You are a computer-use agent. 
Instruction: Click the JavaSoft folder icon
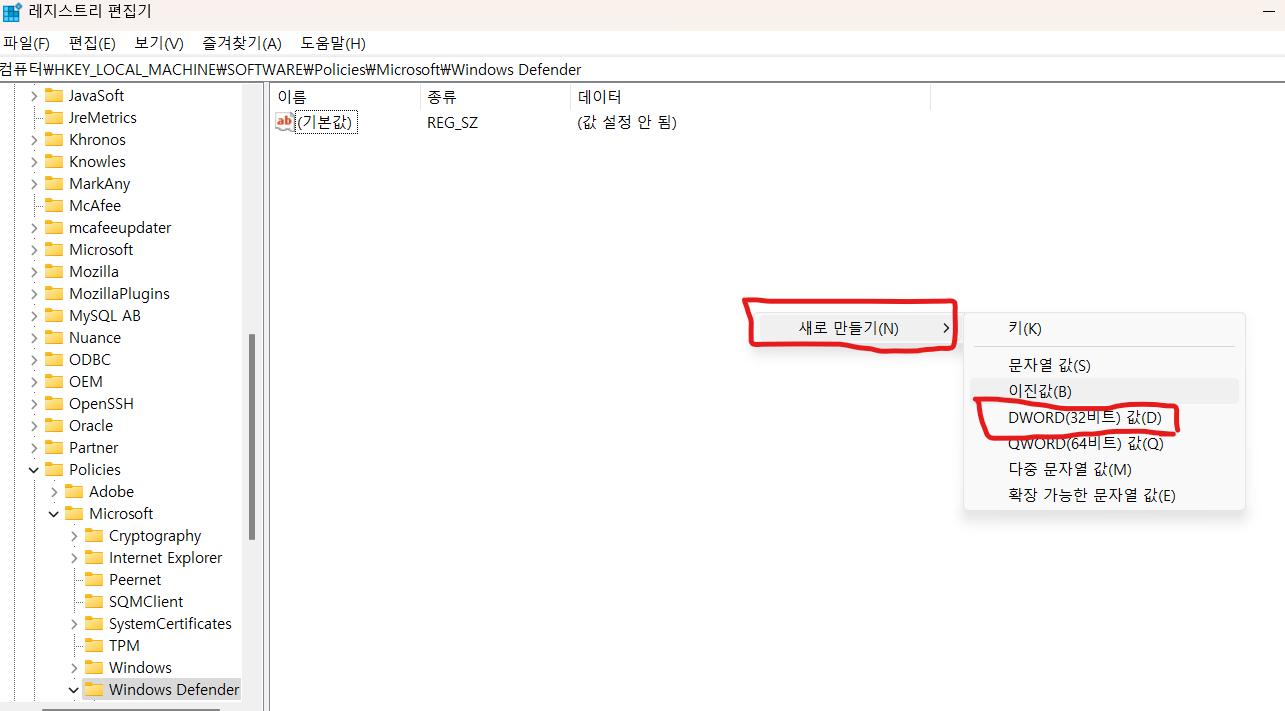point(54,96)
